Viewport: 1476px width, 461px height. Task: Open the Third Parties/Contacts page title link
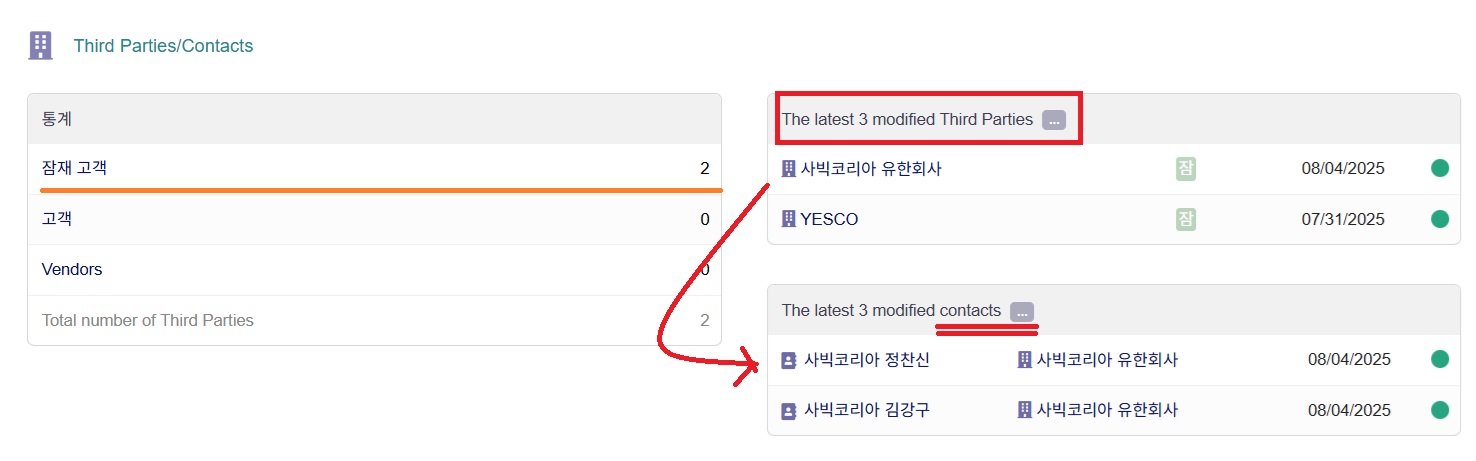tap(163, 46)
